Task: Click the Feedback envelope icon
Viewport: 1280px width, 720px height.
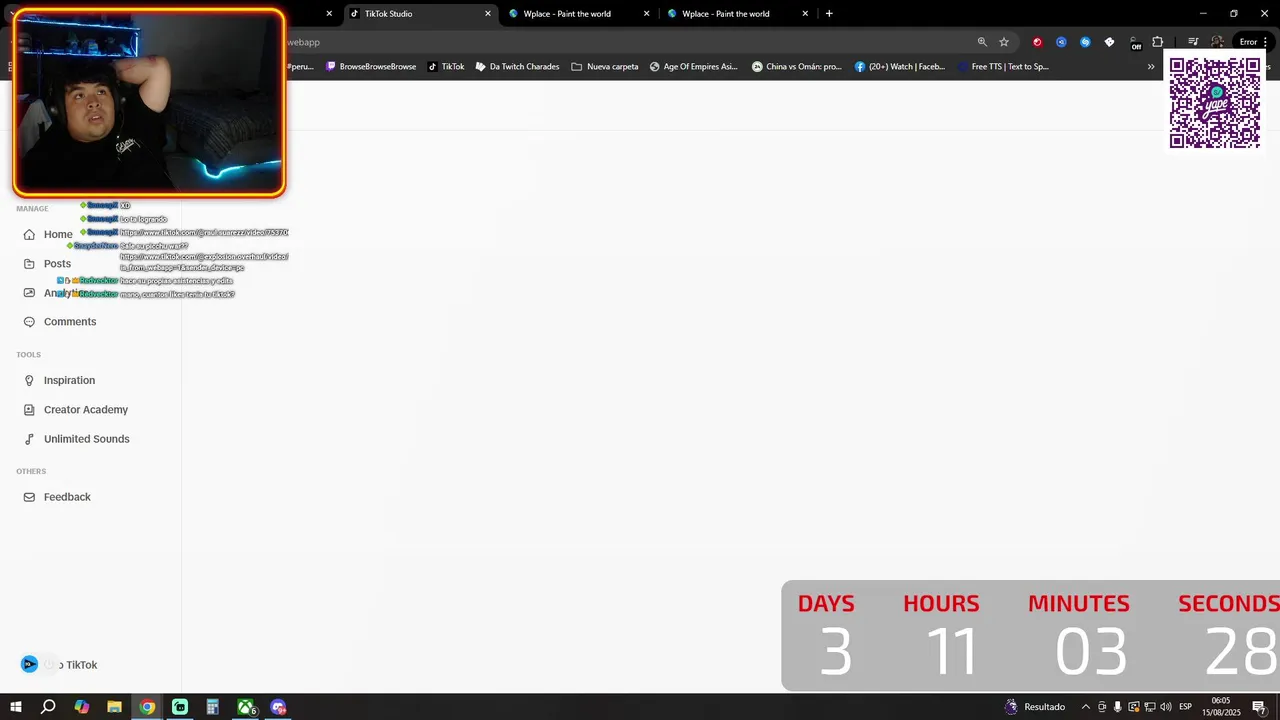Action: coord(29,497)
